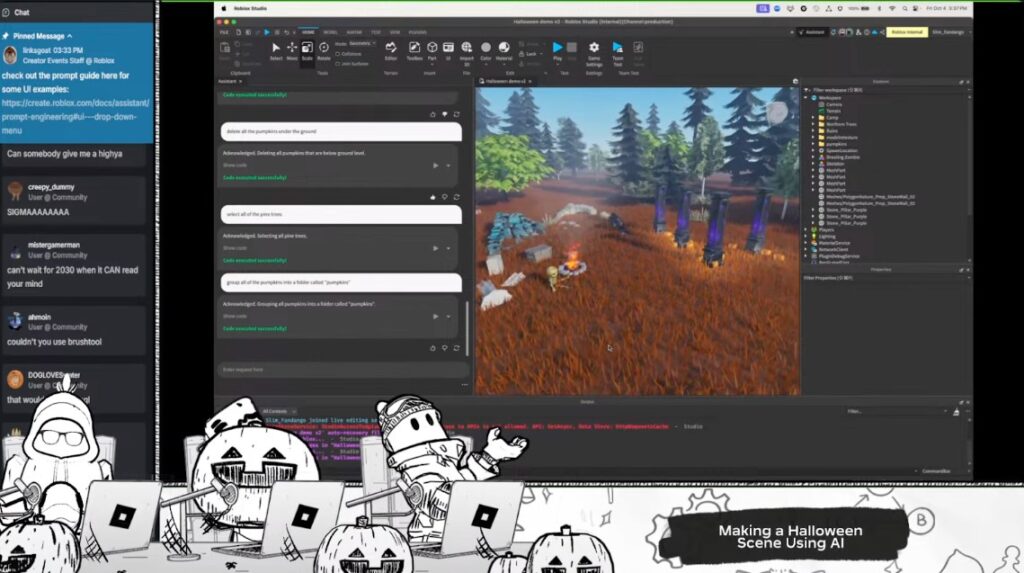Activate the Rotate tool
The image size is (1024, 573).
tap(323, 51)
